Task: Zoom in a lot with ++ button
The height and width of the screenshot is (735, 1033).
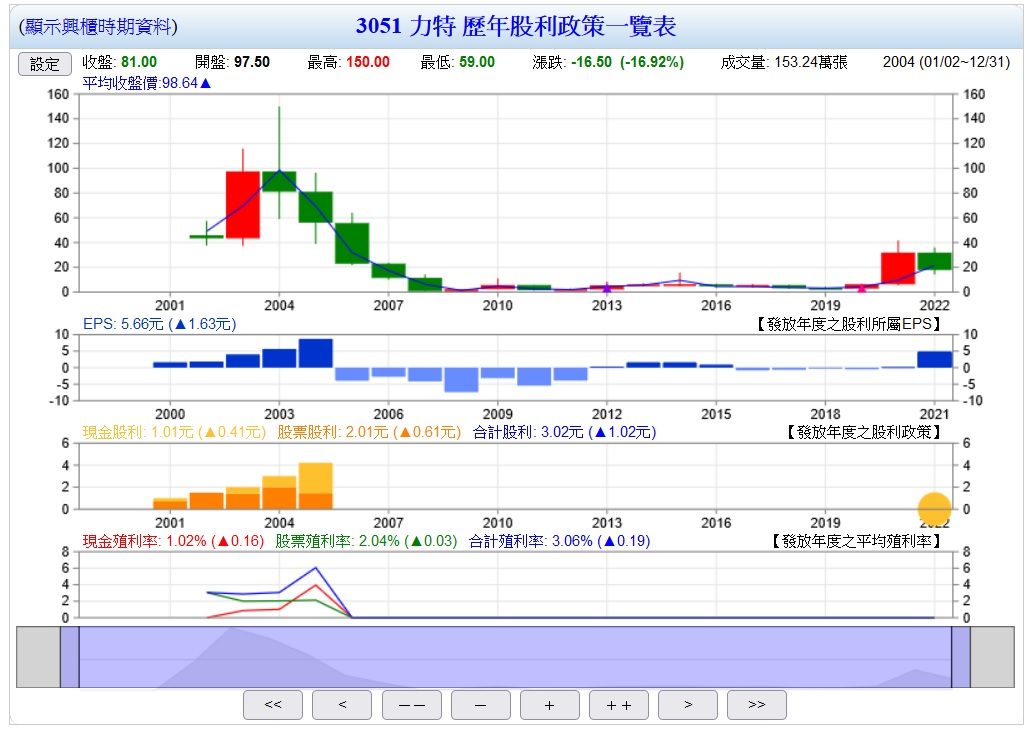Action: [x=618, y=705]
